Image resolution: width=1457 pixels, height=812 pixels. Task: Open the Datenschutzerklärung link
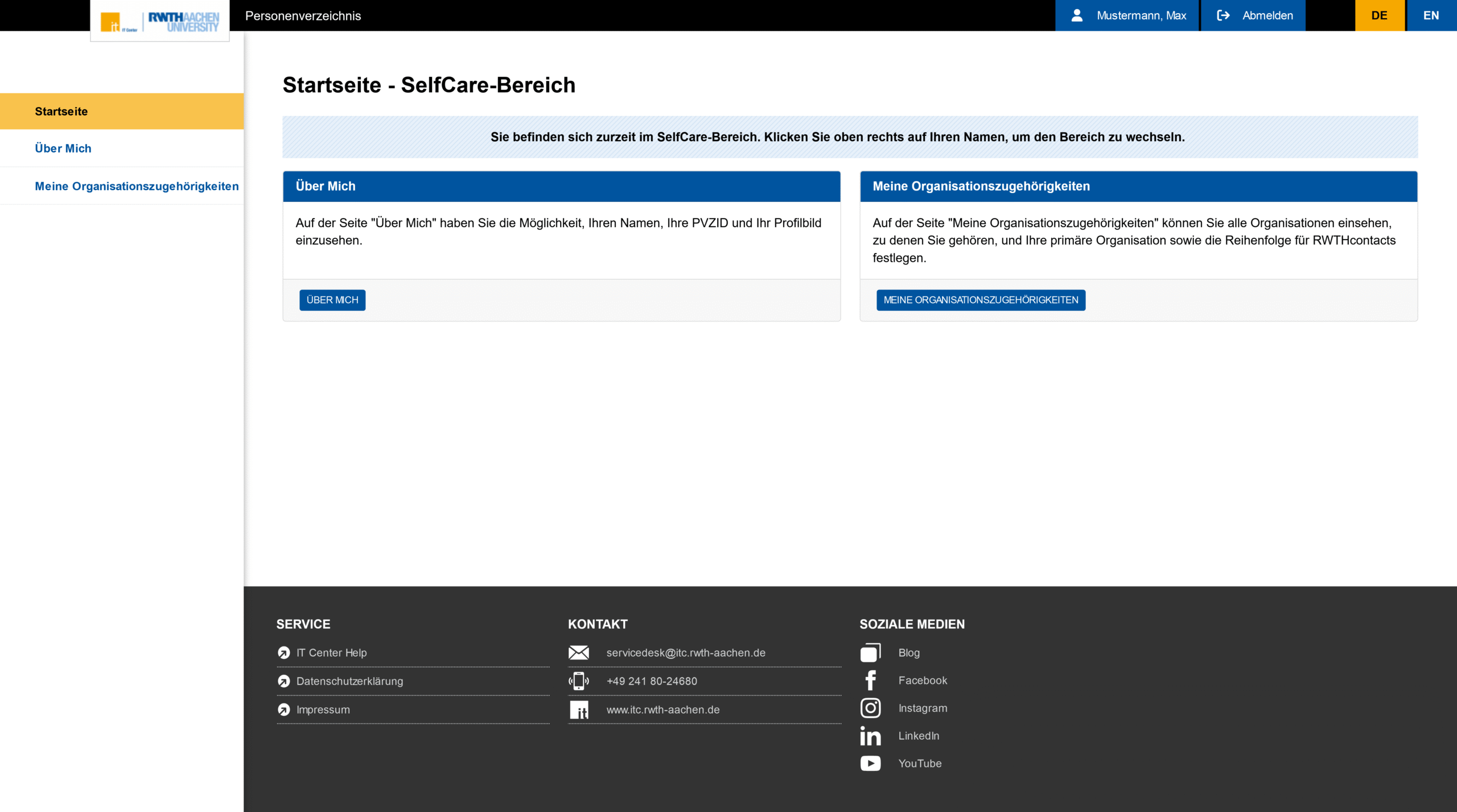pos(349,681)
